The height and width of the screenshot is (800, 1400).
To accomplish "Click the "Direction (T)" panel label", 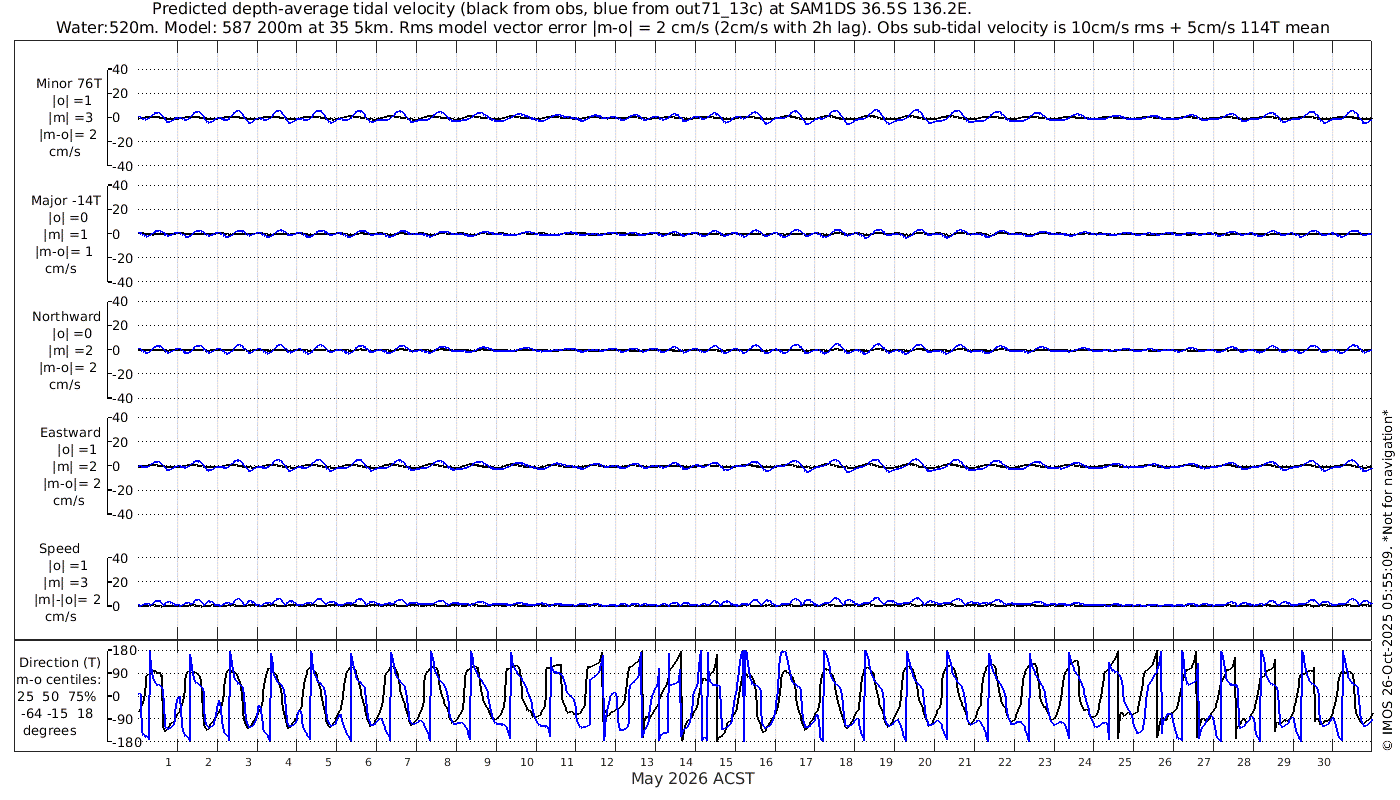I will coord(60,662).
